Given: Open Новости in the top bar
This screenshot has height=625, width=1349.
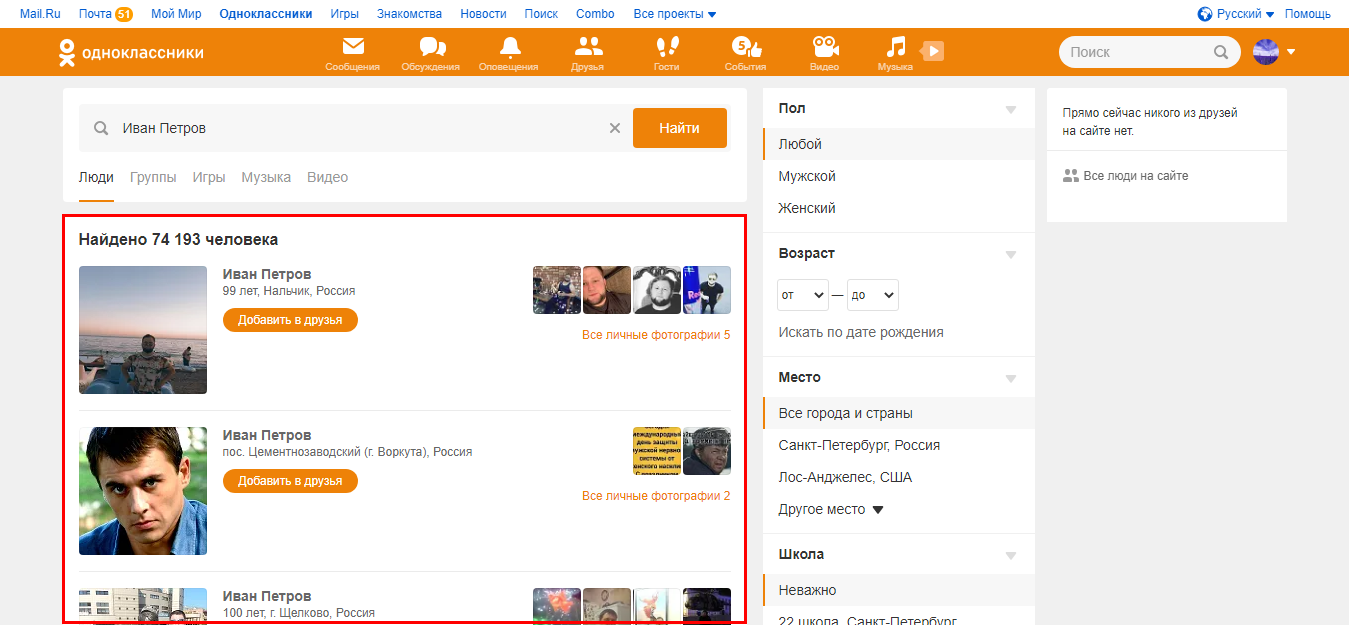Looking at the screenshot, I should 483,14.
